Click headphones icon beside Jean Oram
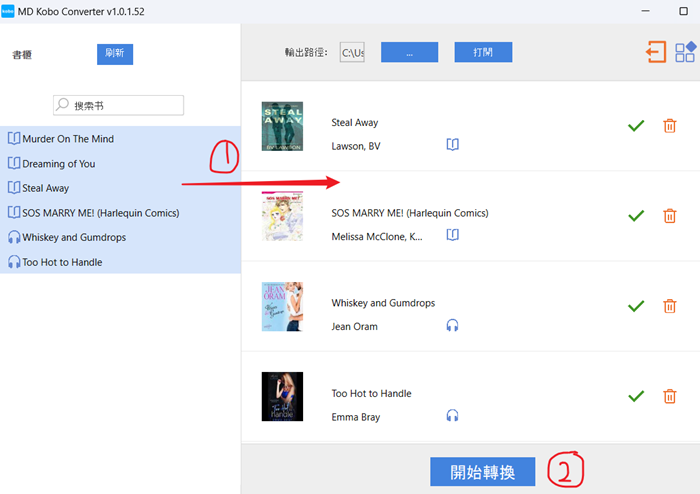The width and height of the screenshot is (700, 494). [x=452, y=325]
